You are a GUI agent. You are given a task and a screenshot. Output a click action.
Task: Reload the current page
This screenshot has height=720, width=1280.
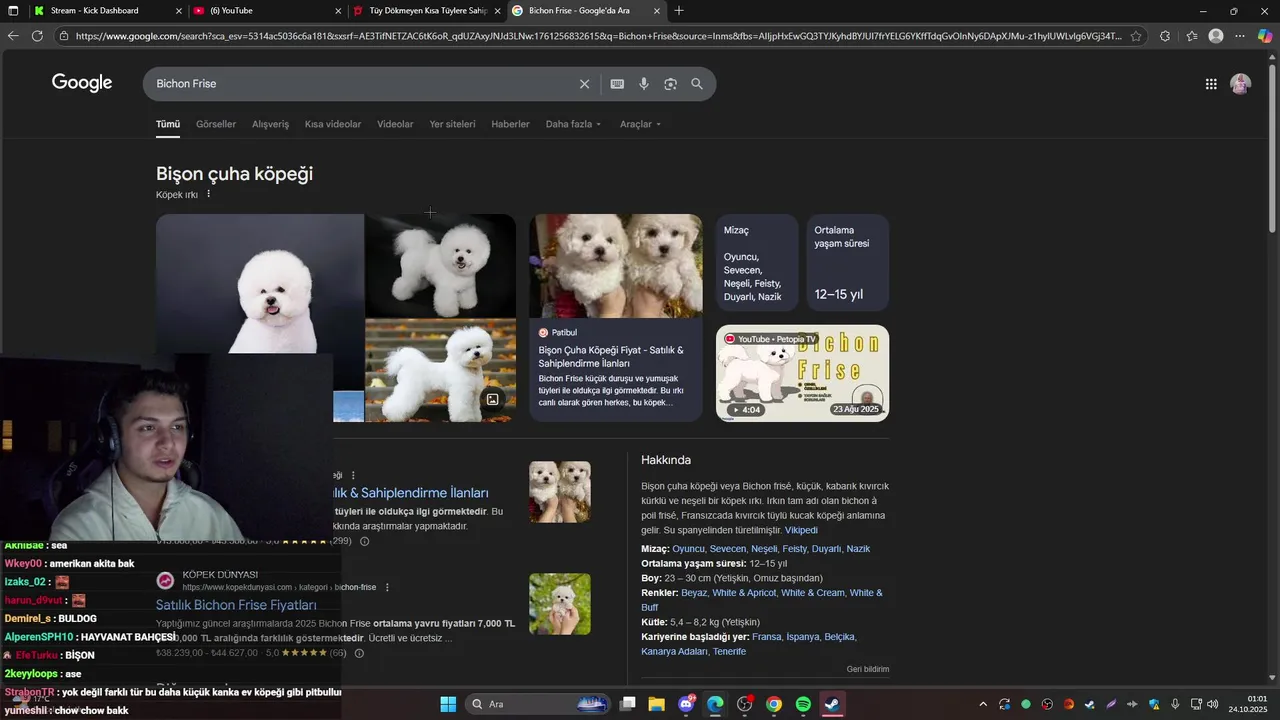[x=37, y=36]
